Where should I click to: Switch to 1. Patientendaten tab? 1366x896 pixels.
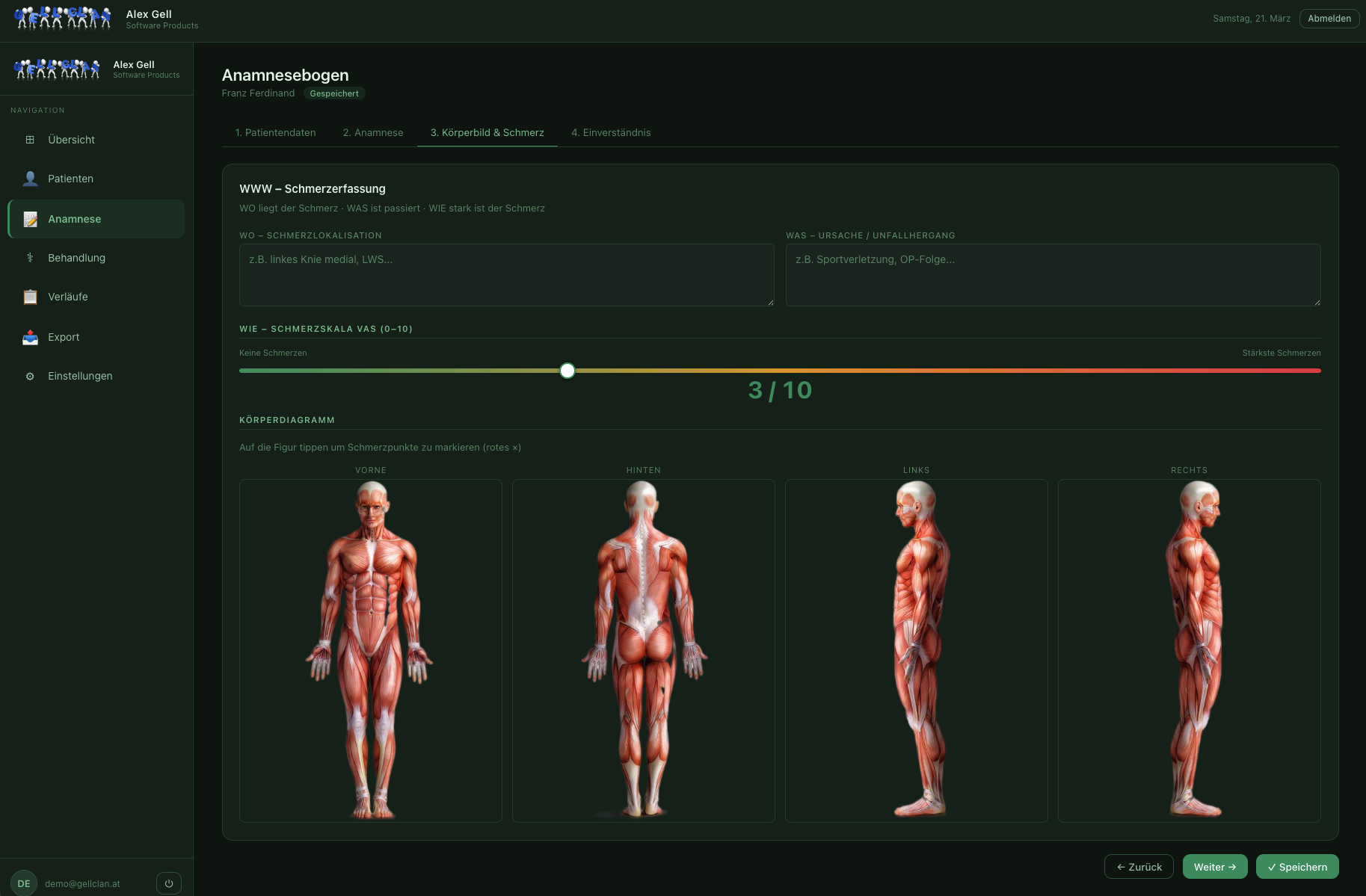(x=275, y=132)
